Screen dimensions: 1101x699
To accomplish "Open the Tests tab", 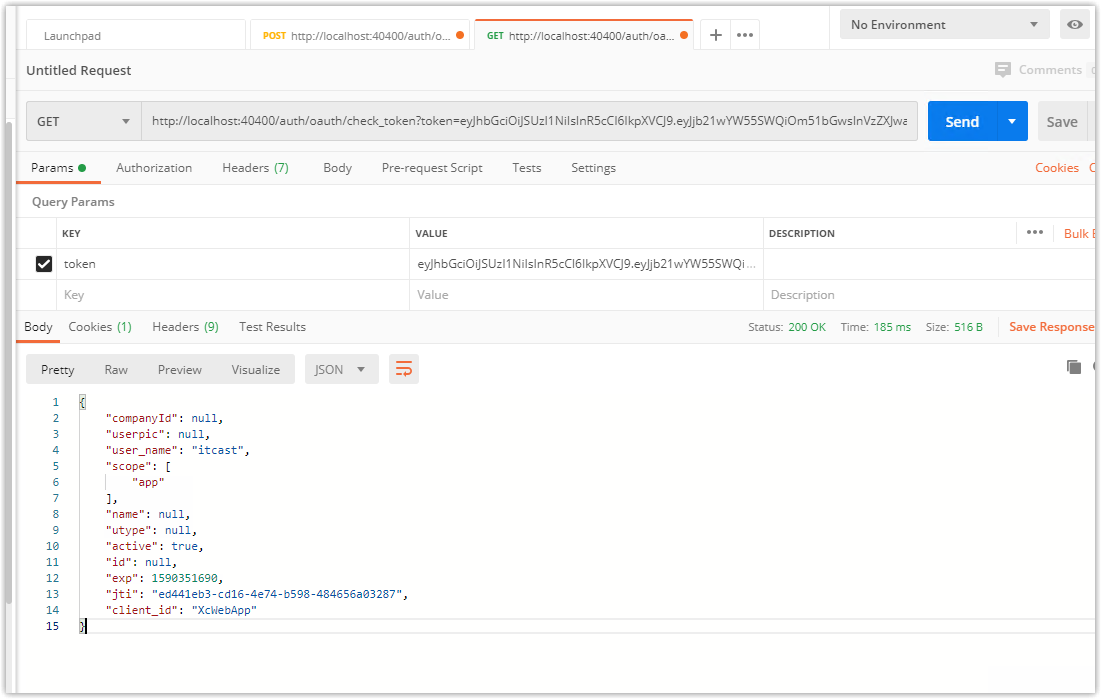I will click(527, 168).
